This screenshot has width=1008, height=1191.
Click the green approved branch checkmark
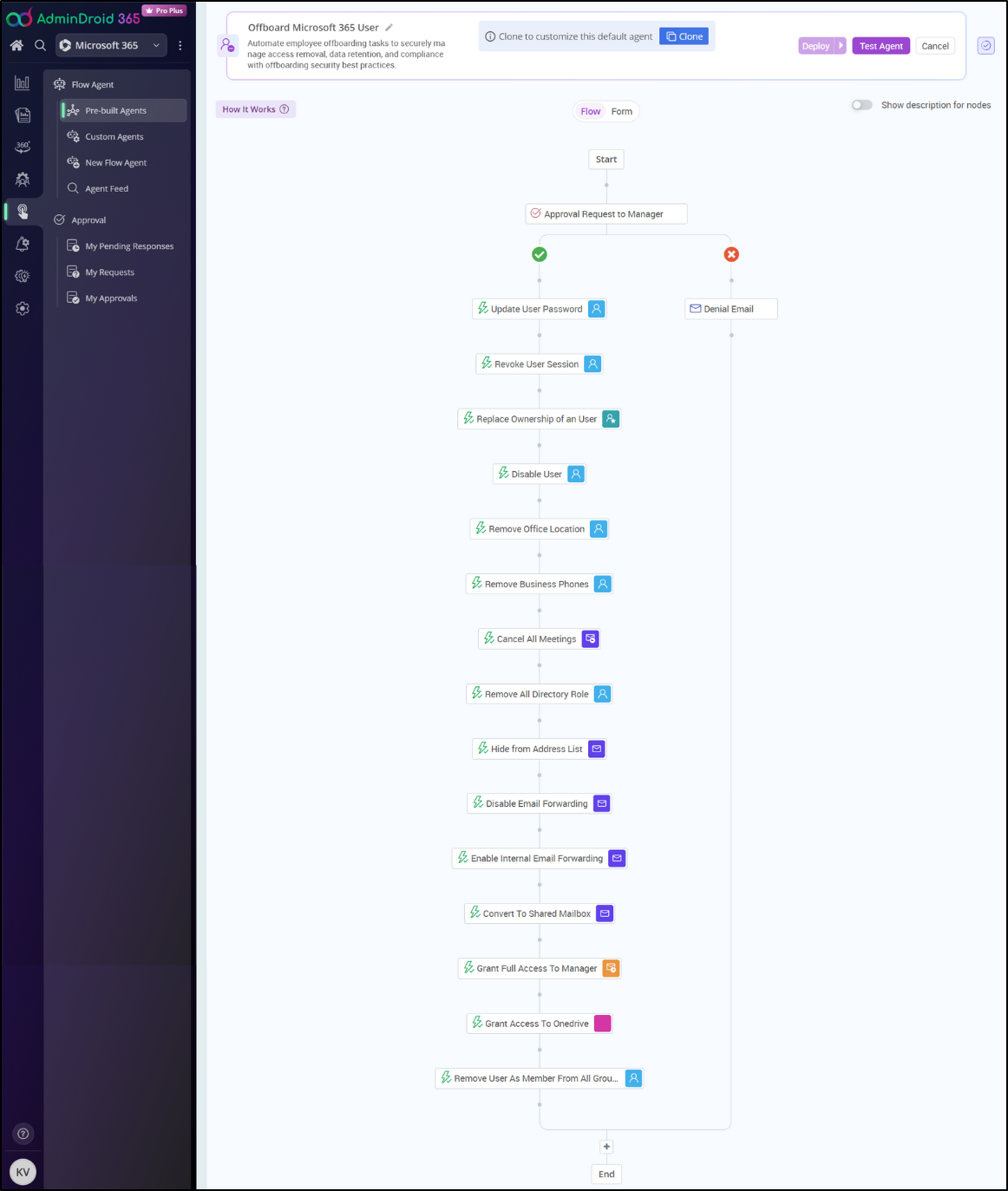point(540,254)
